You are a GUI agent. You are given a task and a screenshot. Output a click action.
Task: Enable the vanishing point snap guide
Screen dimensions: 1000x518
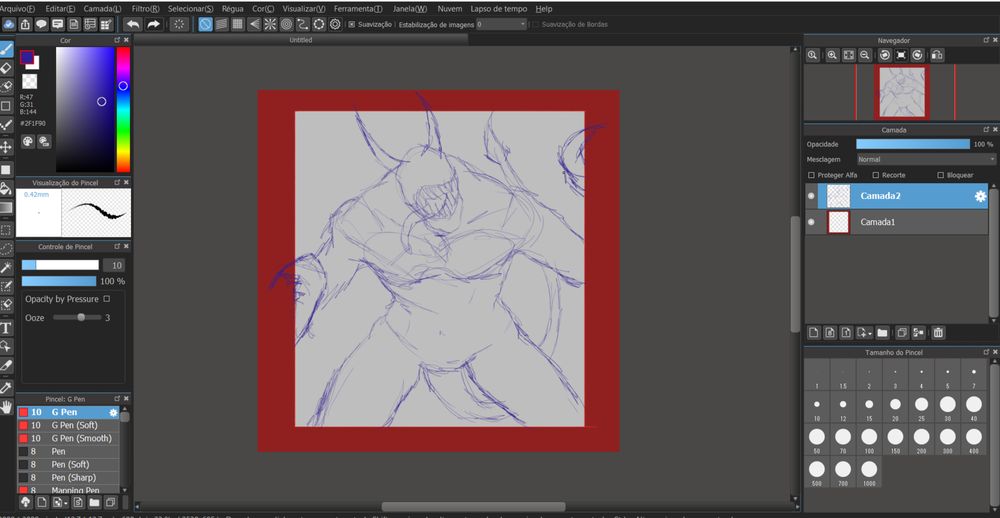tap(254, 24)
